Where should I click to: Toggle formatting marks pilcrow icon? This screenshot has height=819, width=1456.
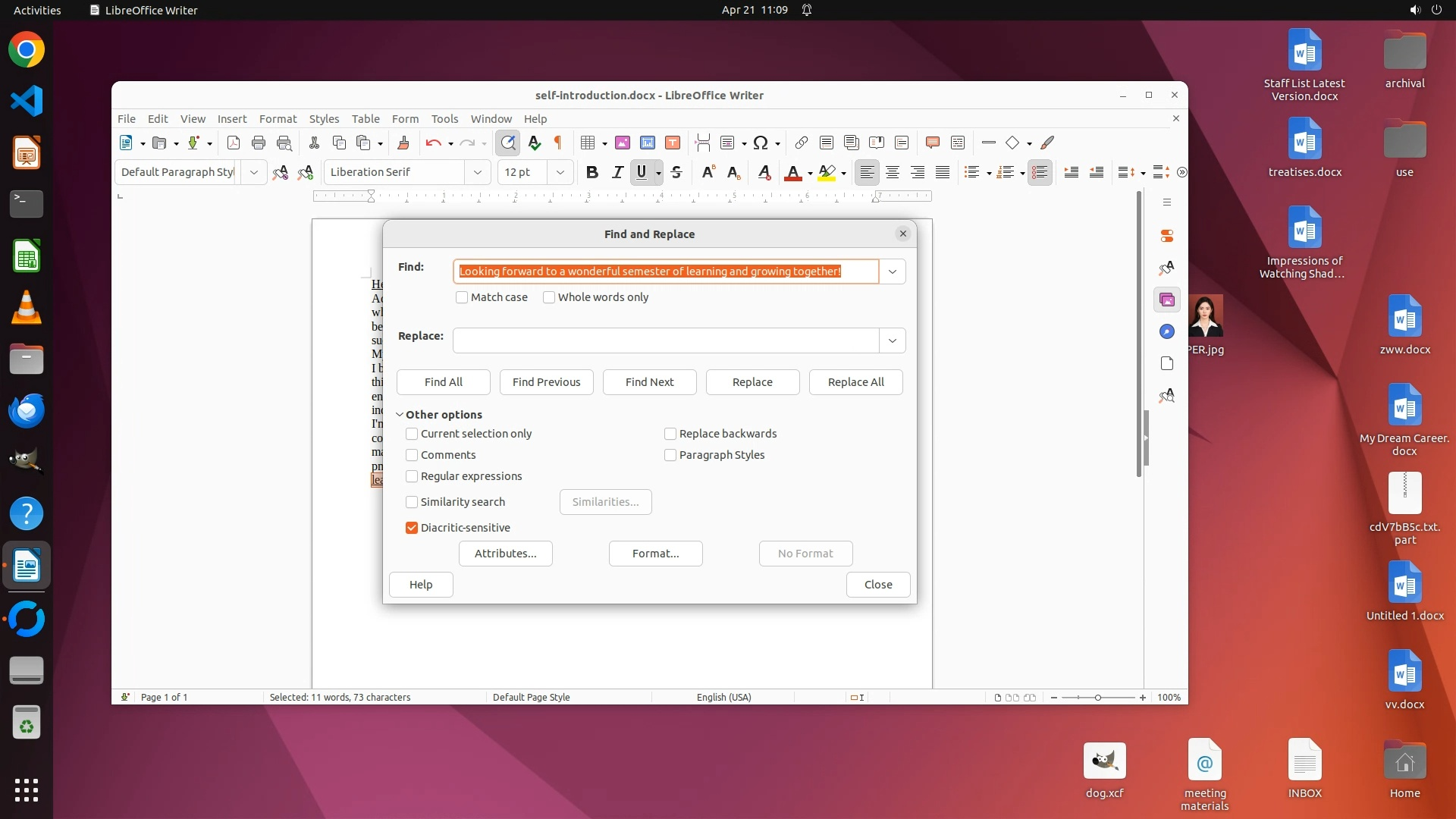[558, 143]
